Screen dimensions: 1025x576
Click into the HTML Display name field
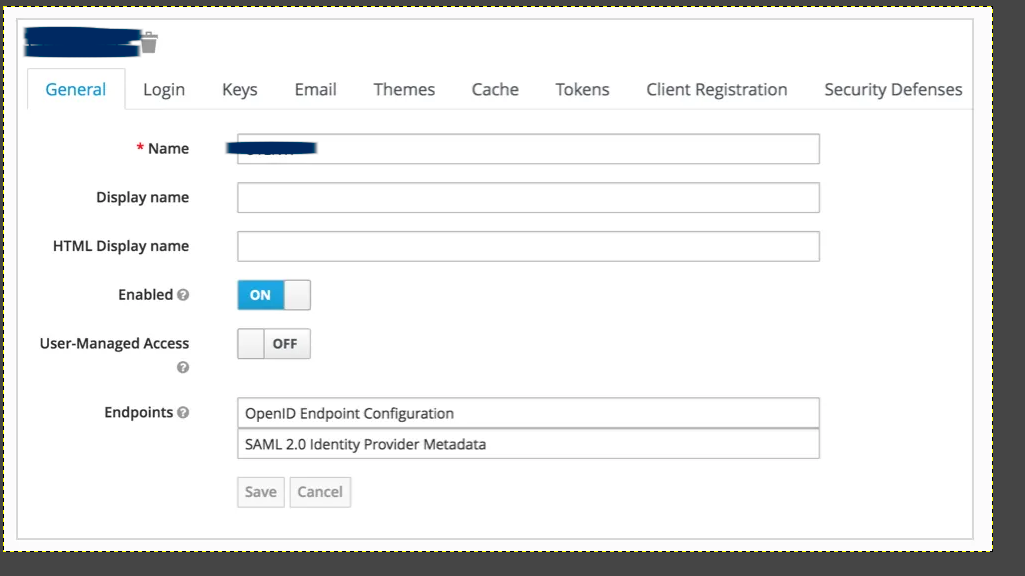528,246
